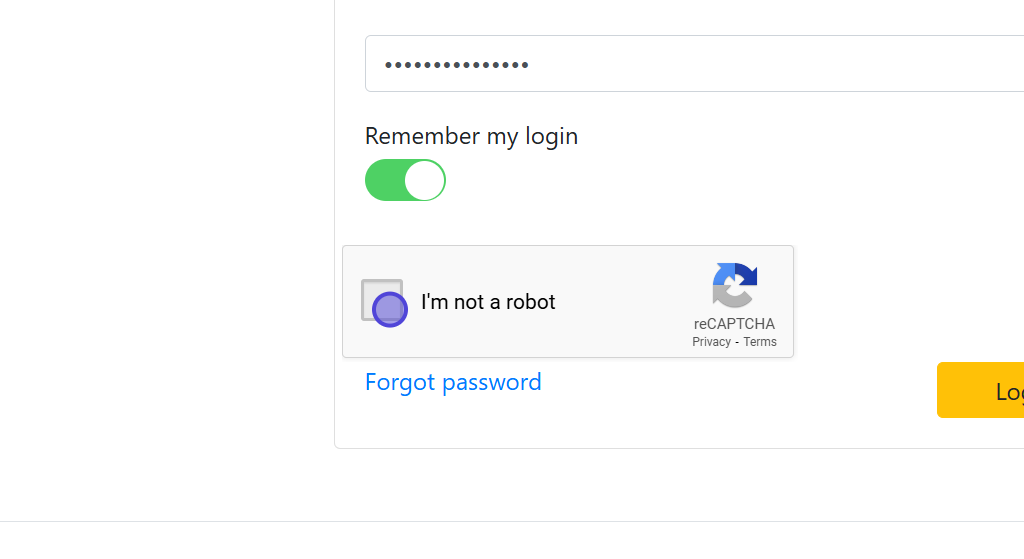The image size is (1024, 559).
Task: Click the reCAPTCHA text under the logo
Action: pos(734,324)
